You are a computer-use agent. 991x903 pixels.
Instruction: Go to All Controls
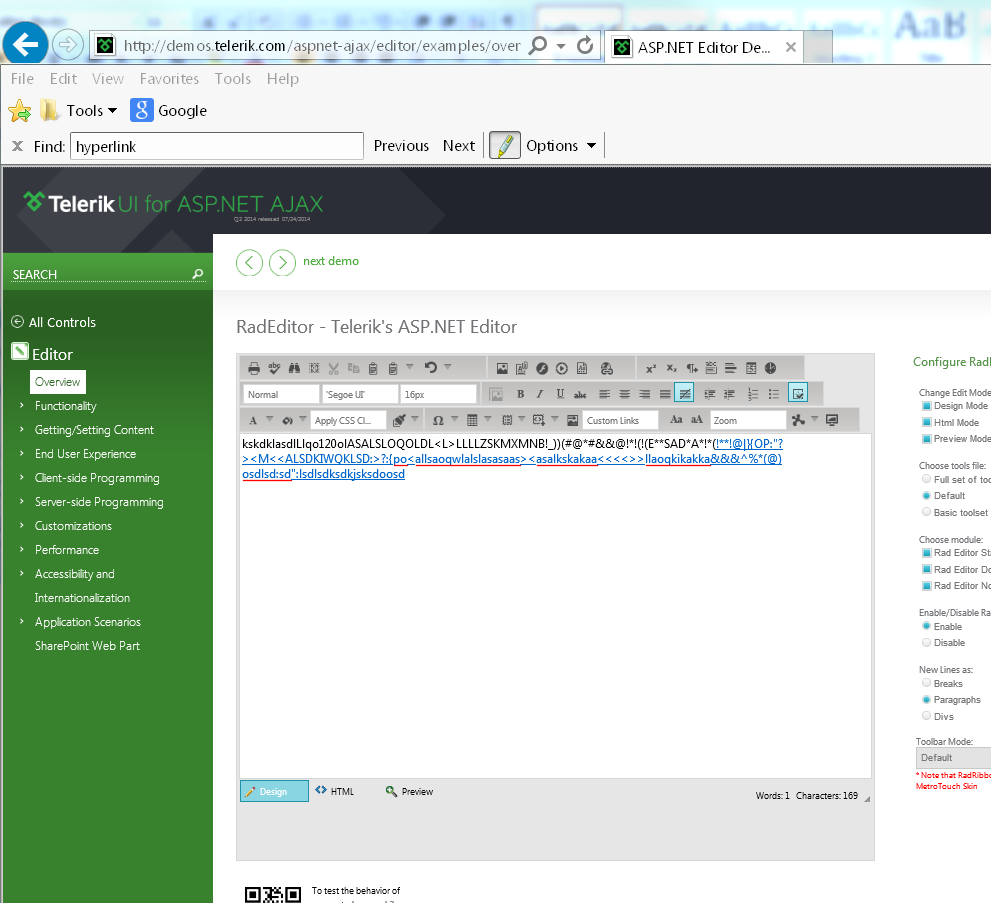pos(54,322)
